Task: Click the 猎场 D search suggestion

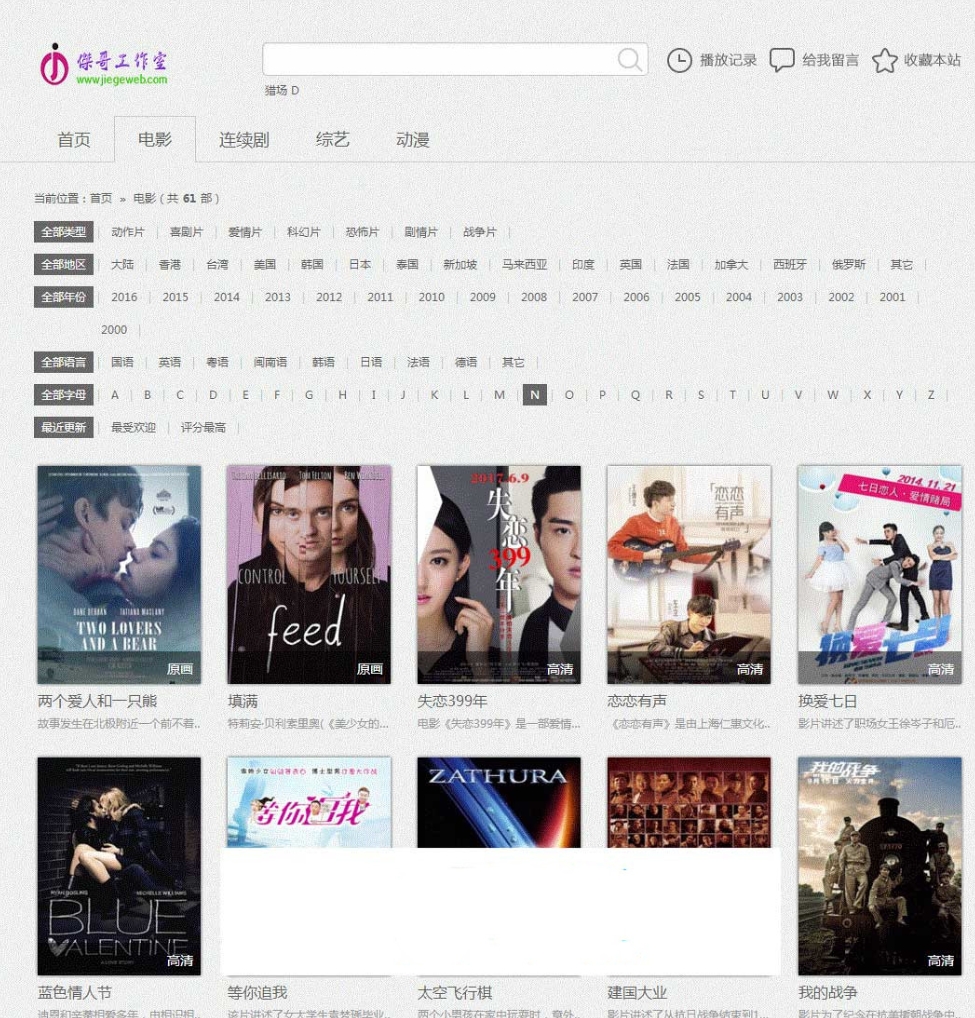Action: click(282, 90)
